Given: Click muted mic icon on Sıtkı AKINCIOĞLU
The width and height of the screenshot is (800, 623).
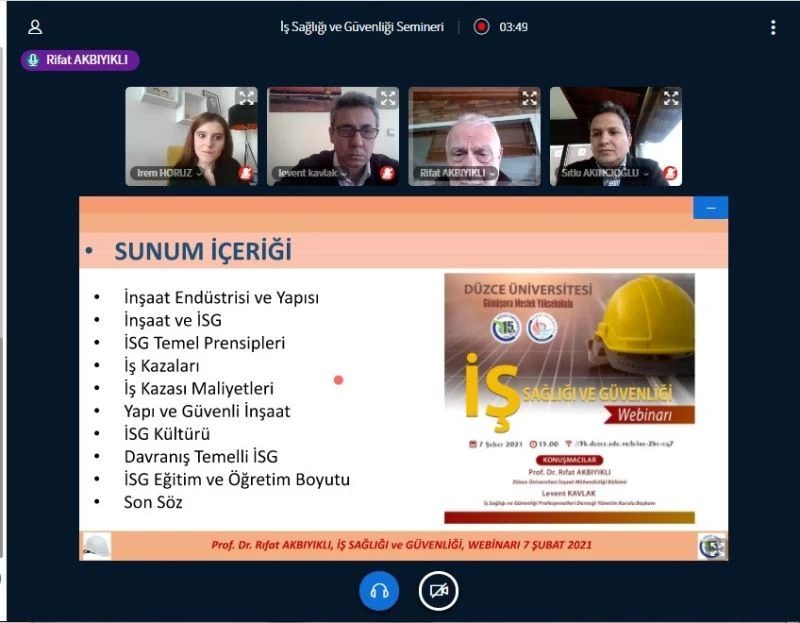Looking at the screenshot, I should tap(670, 174).
